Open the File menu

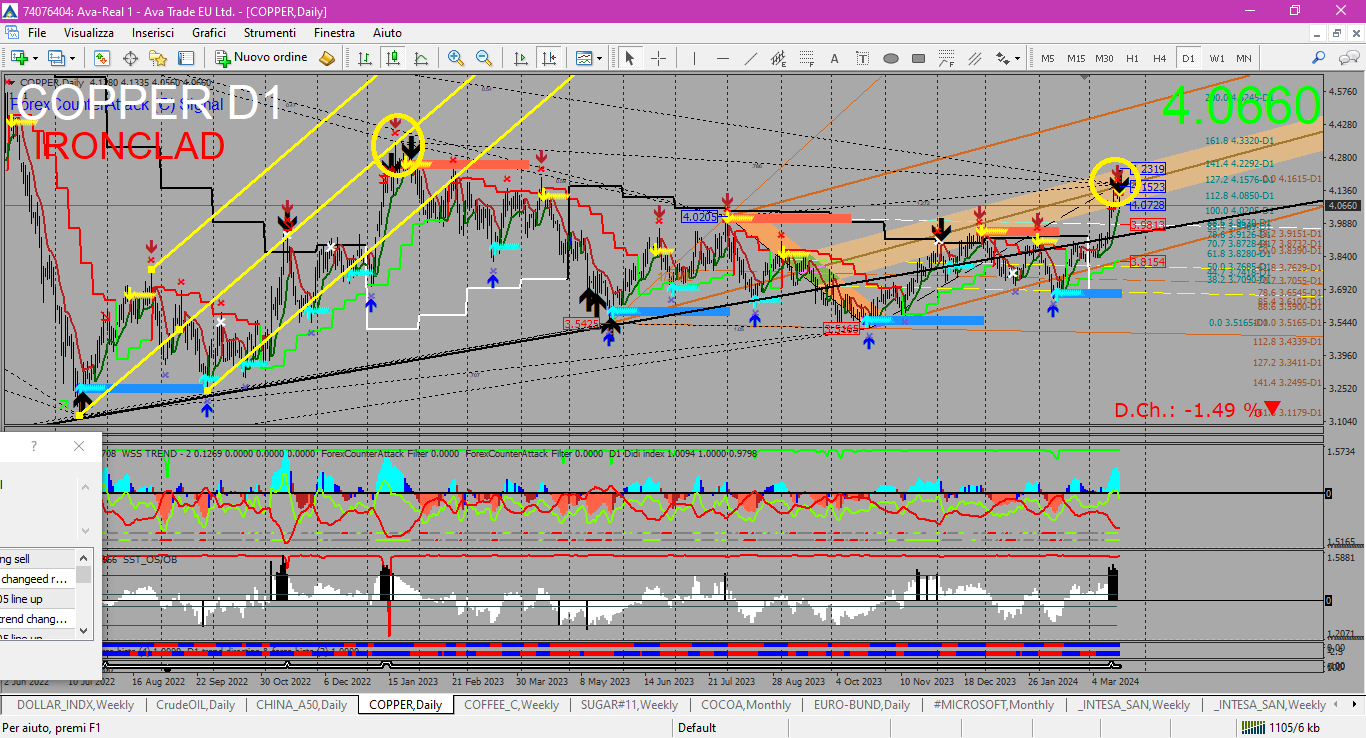click(37, 33)
